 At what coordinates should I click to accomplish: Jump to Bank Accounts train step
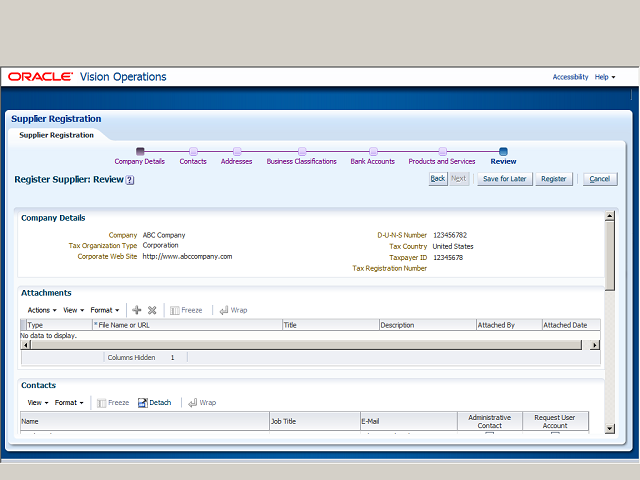click(373, 161)
